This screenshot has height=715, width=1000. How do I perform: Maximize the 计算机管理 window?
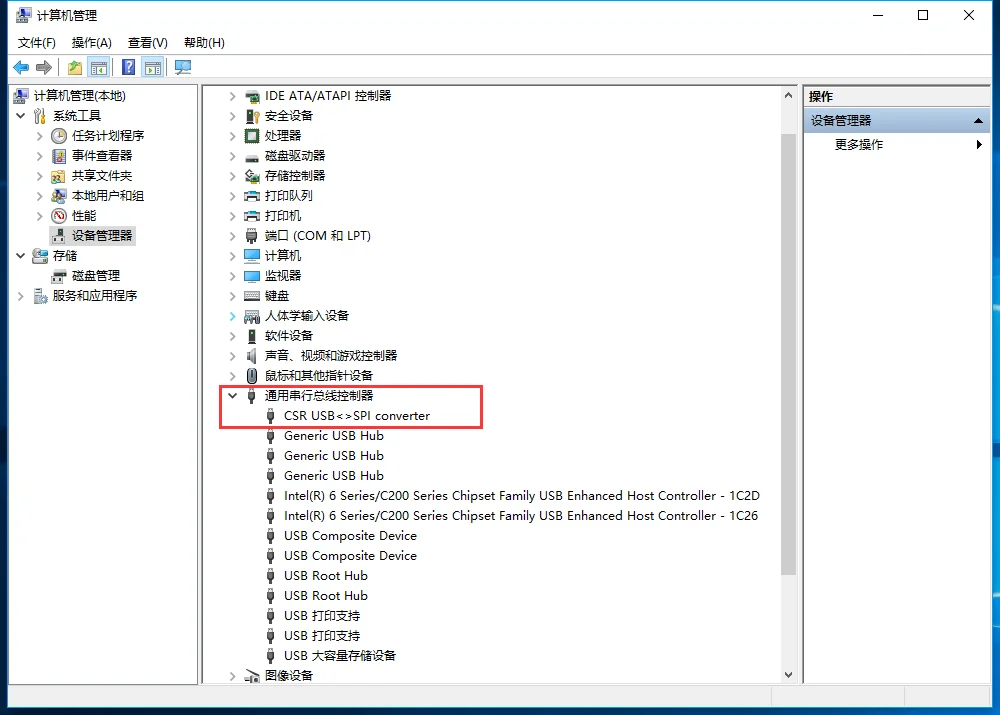click(923, 15)
